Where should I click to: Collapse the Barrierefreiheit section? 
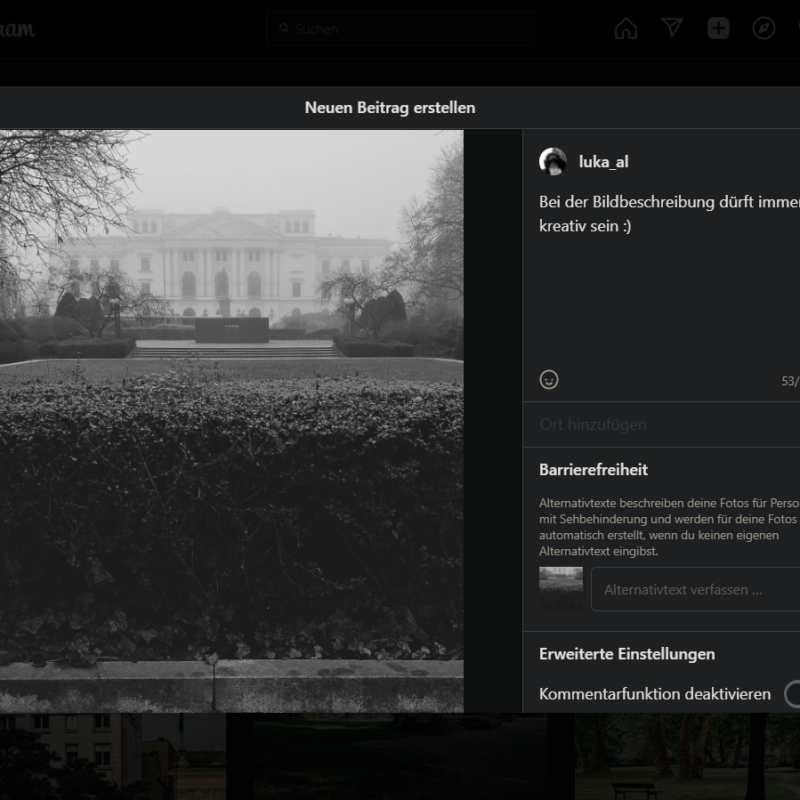pos(593,469)
